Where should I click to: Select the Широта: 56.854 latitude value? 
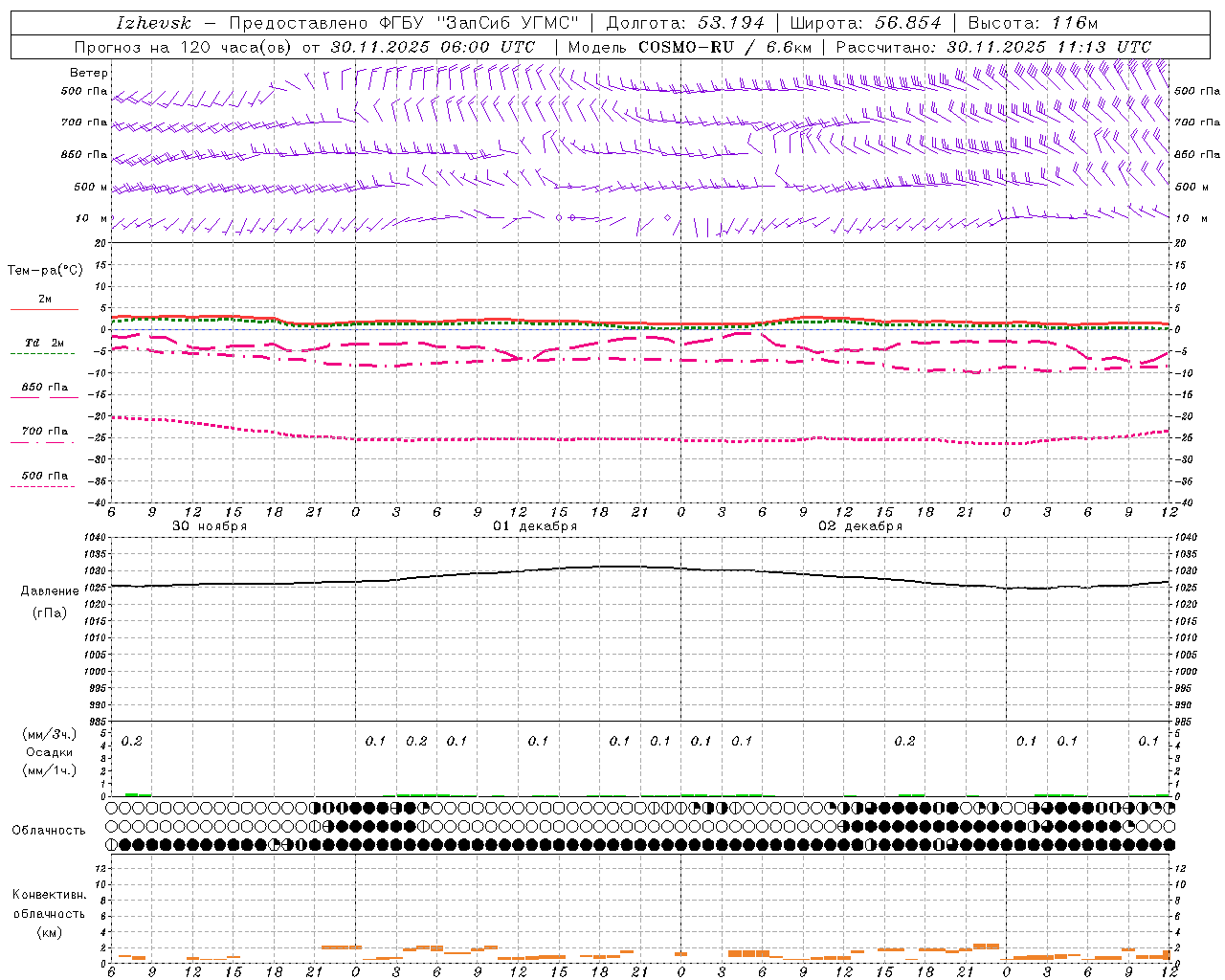click(x=865, y=23)
